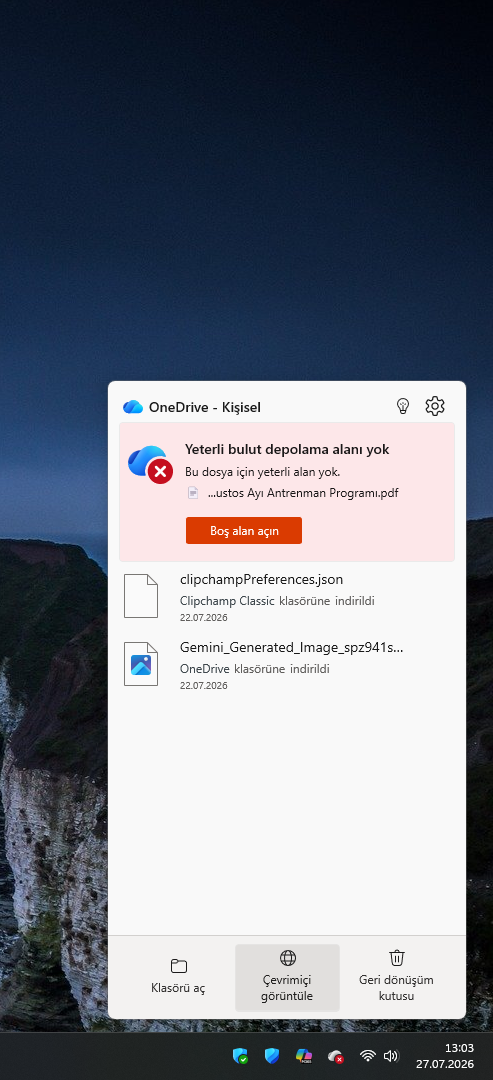Open Windows Security tray icon with green check
The height and width of the screenshot is (1080, 493).
pyautogui.click(x=240, y=1056)
